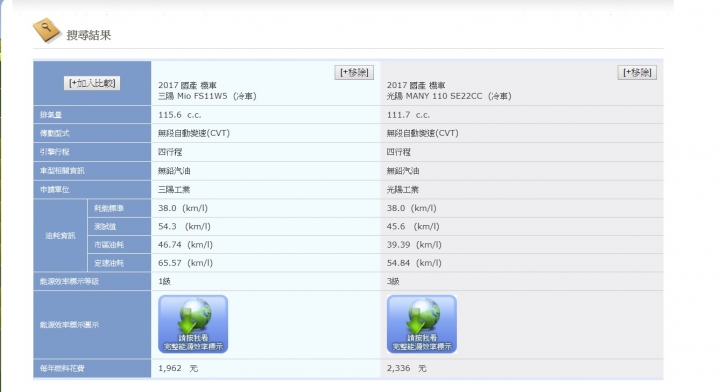The width and height of the screenshot is (720, 392).
Task: Click the 申請單位 row header
Action: pos(92,190)
